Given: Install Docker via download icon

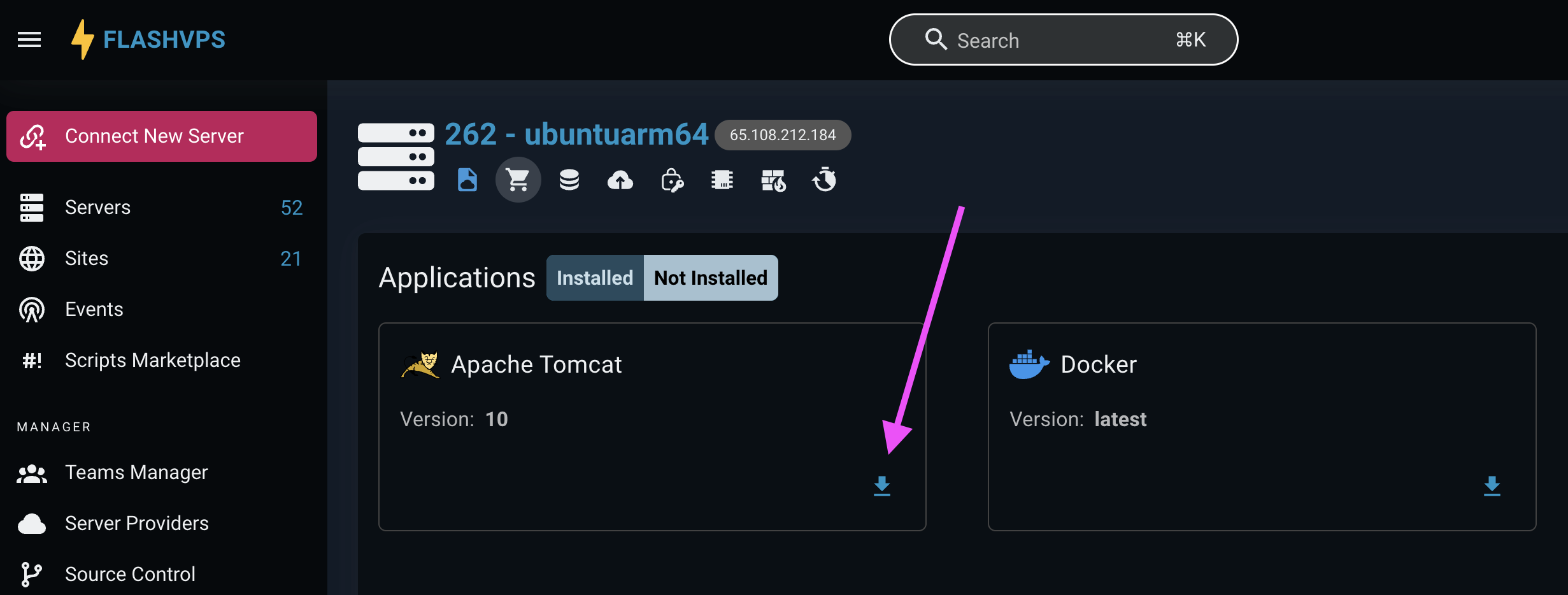Looking at the screenshot, I should tap(1492, 486).
